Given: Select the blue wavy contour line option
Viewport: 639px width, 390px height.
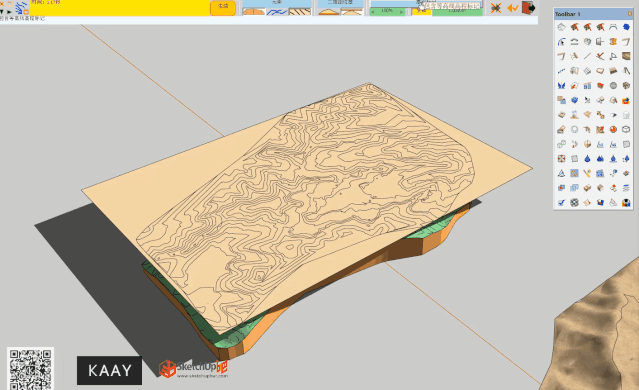Looking at the screenshot, I should (x=277, y=12).
